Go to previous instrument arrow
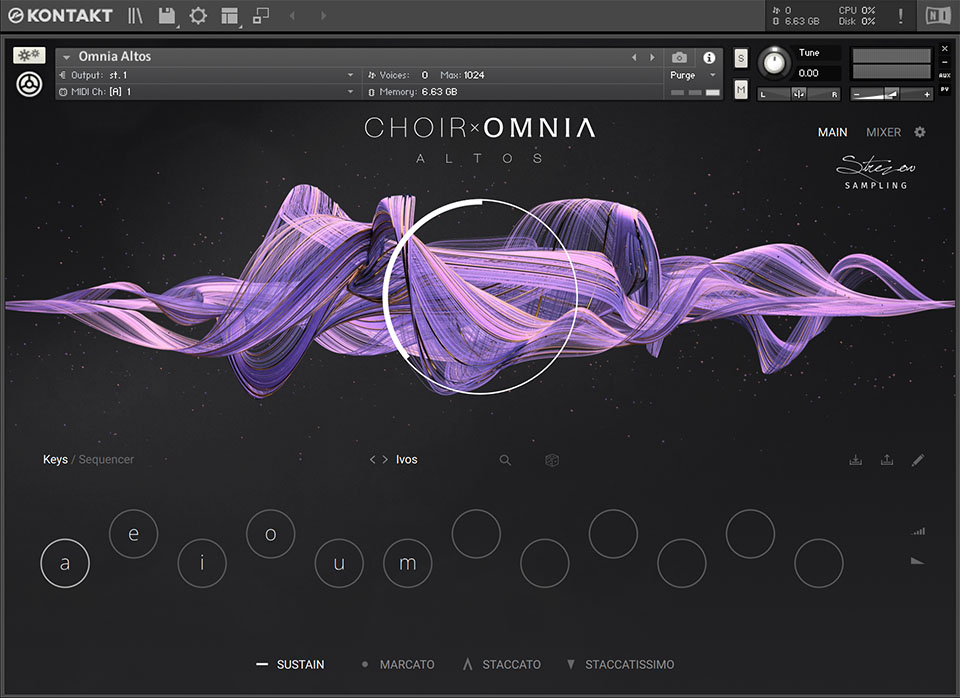This screenshot has height=698, width=960. pos(634,57)
